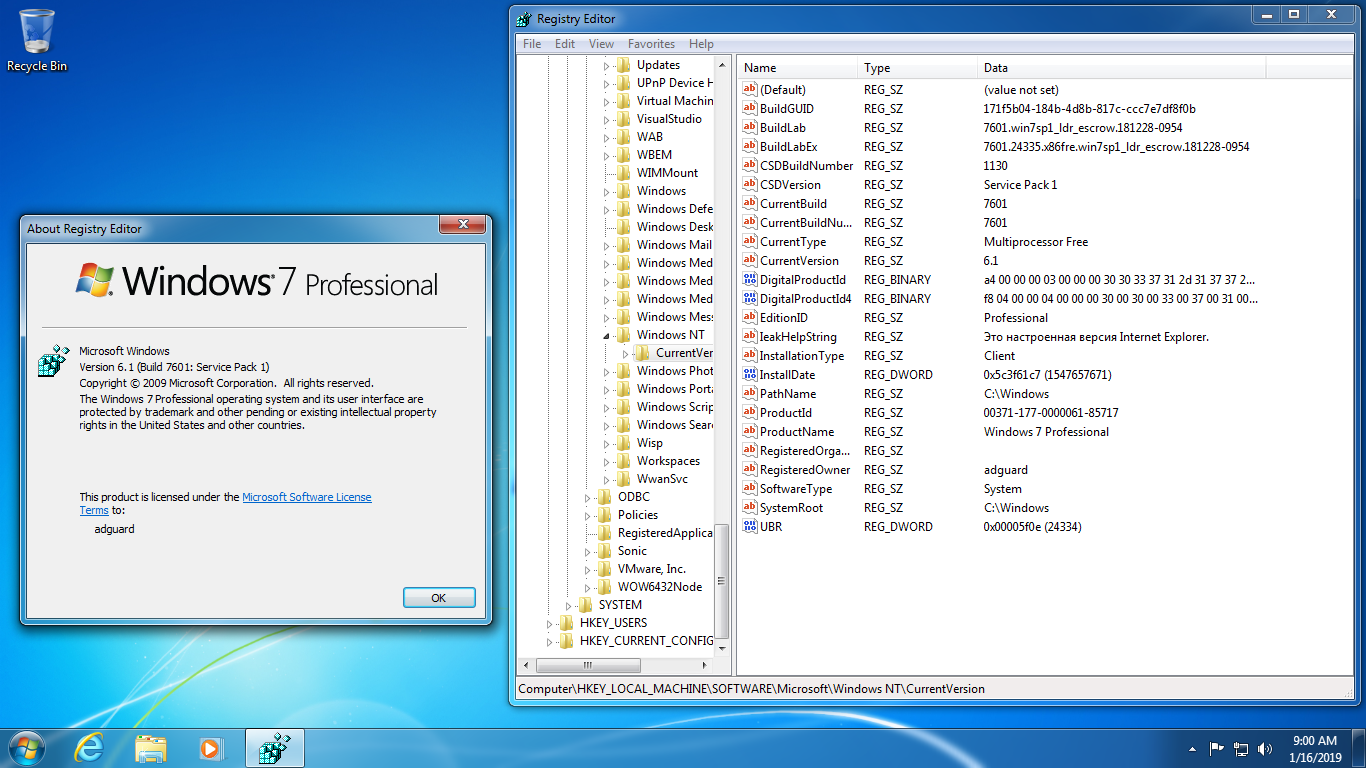Click the string icon of (Default) value
1366x768 pixels.
(x=749, y=89)
